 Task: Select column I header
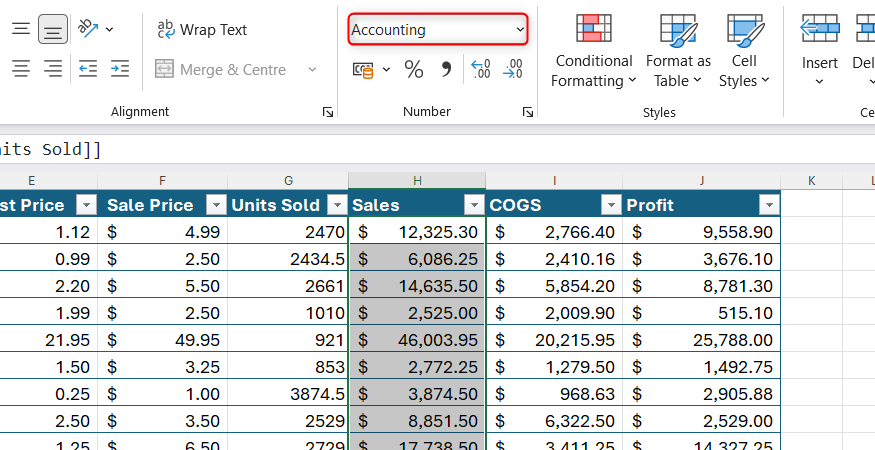554,180
